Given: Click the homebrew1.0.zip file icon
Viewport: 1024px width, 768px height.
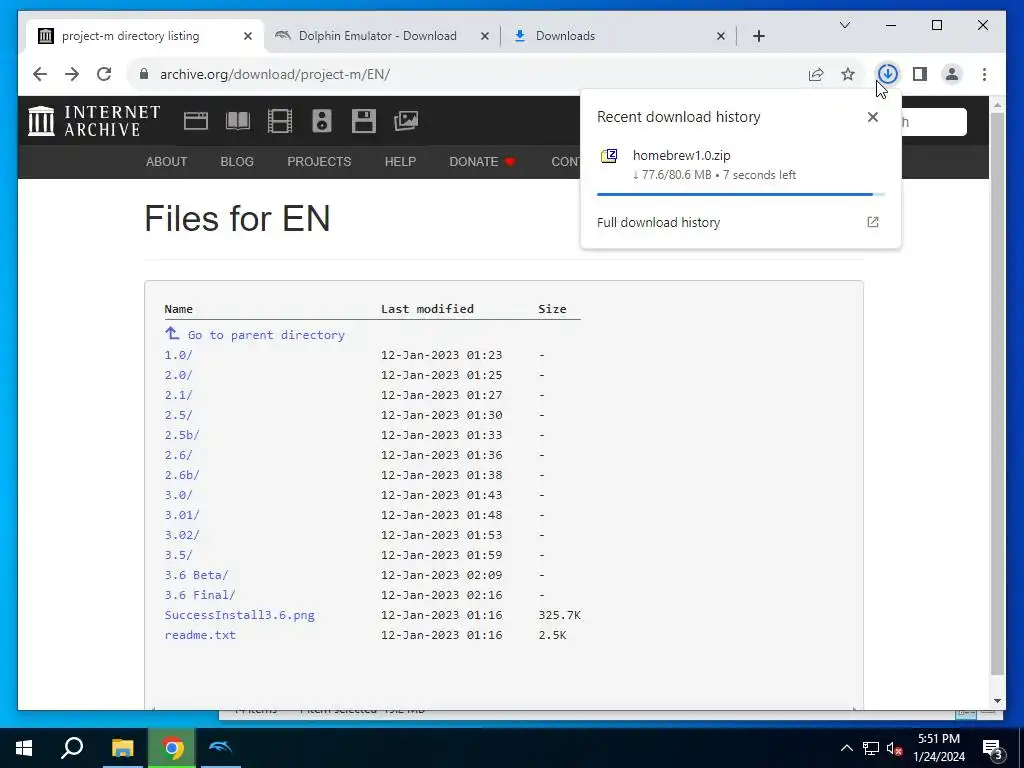Looking at the screenshot, I should pos(609,156).
